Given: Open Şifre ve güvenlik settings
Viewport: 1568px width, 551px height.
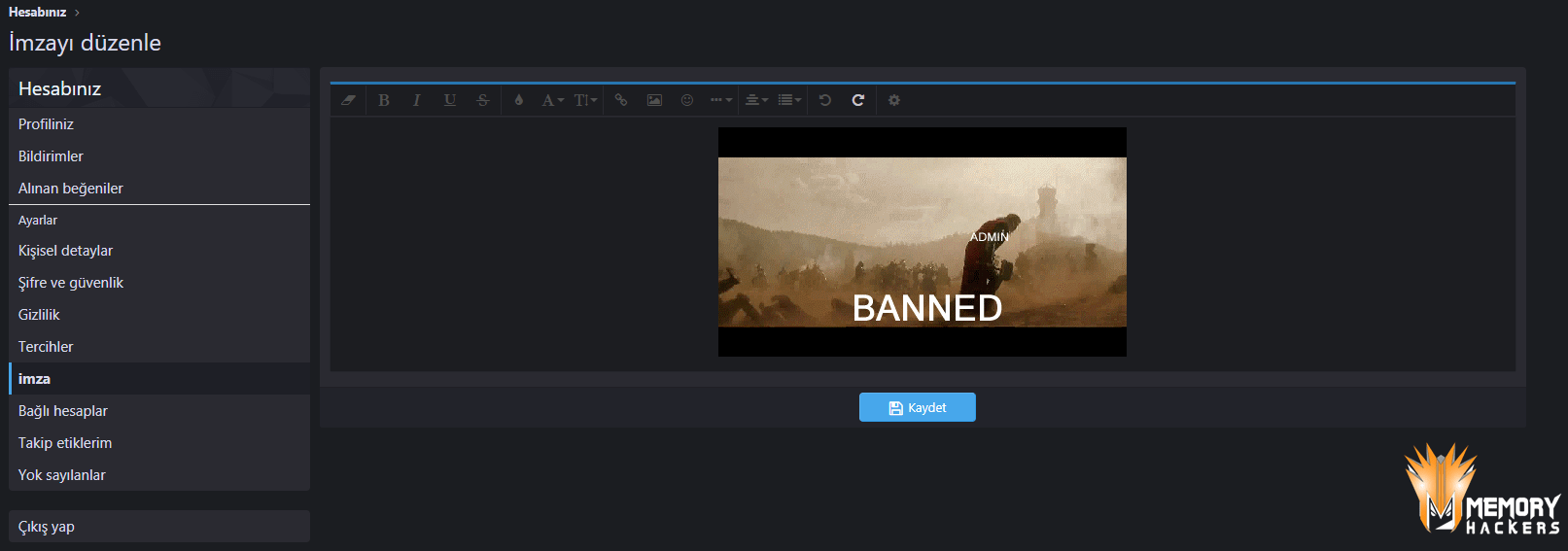Looking at the screenshot, I should point(159,283).
